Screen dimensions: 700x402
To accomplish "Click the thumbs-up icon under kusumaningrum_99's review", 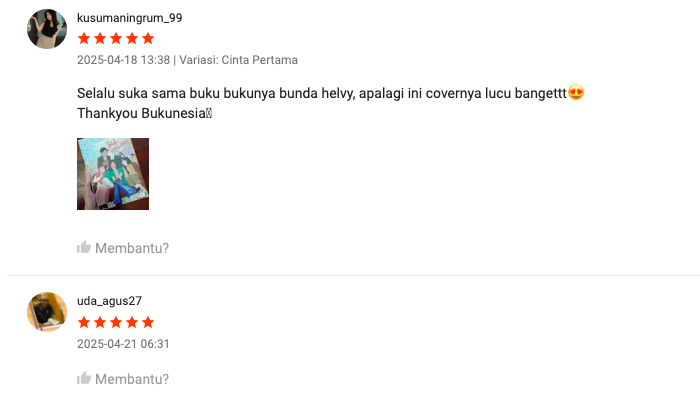I will click(84, 247).
